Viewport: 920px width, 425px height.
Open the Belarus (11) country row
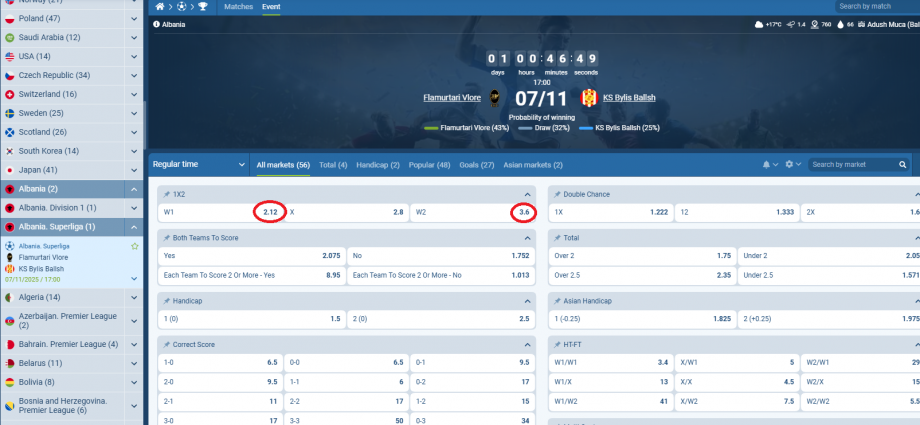pyautogui.click(x=71, y=363)
